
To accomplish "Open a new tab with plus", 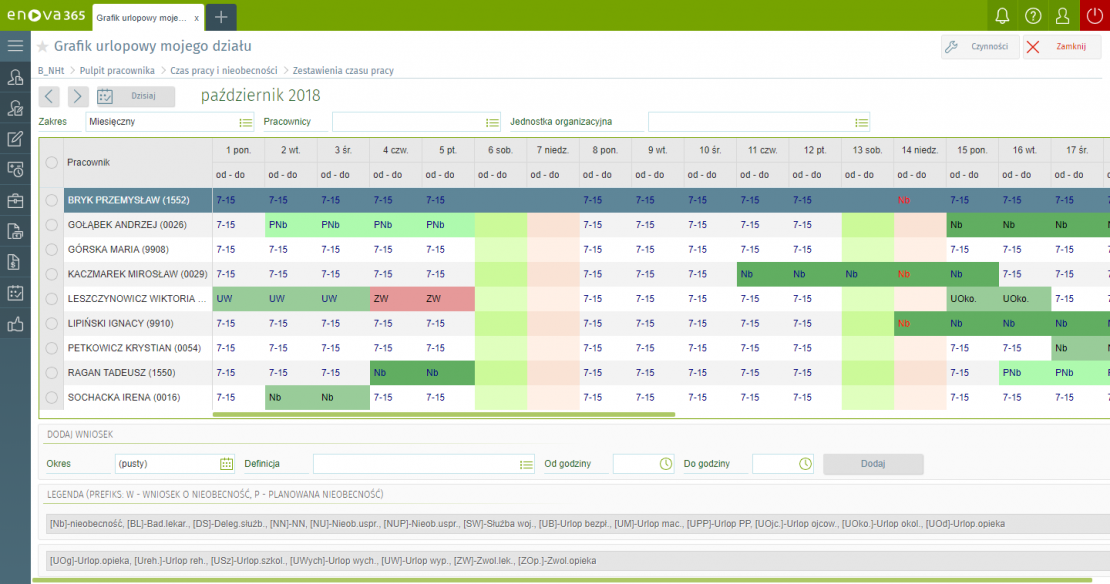I will [x=221, y=17].
